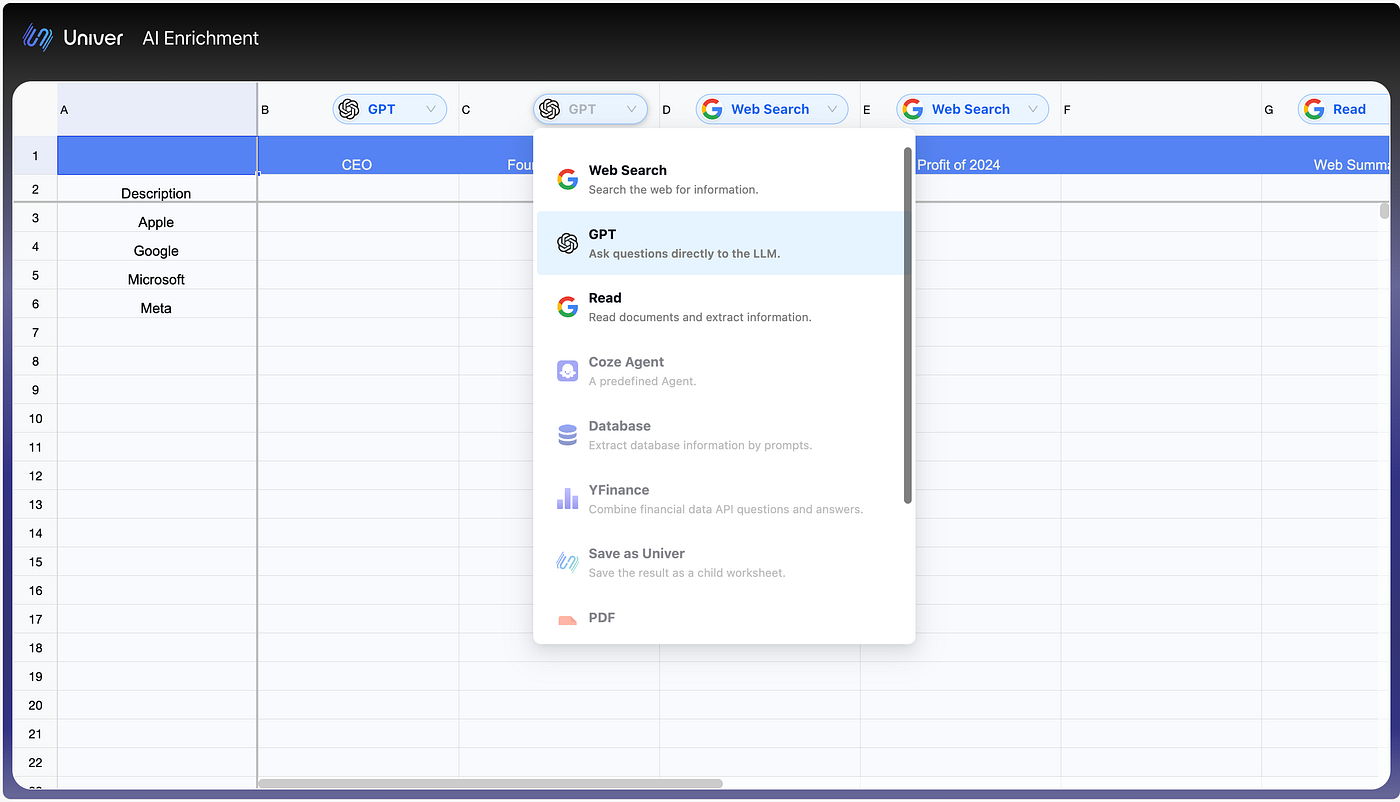
Task: Click the PDF icon in dropdown list
Action: [x=567, y=621]
